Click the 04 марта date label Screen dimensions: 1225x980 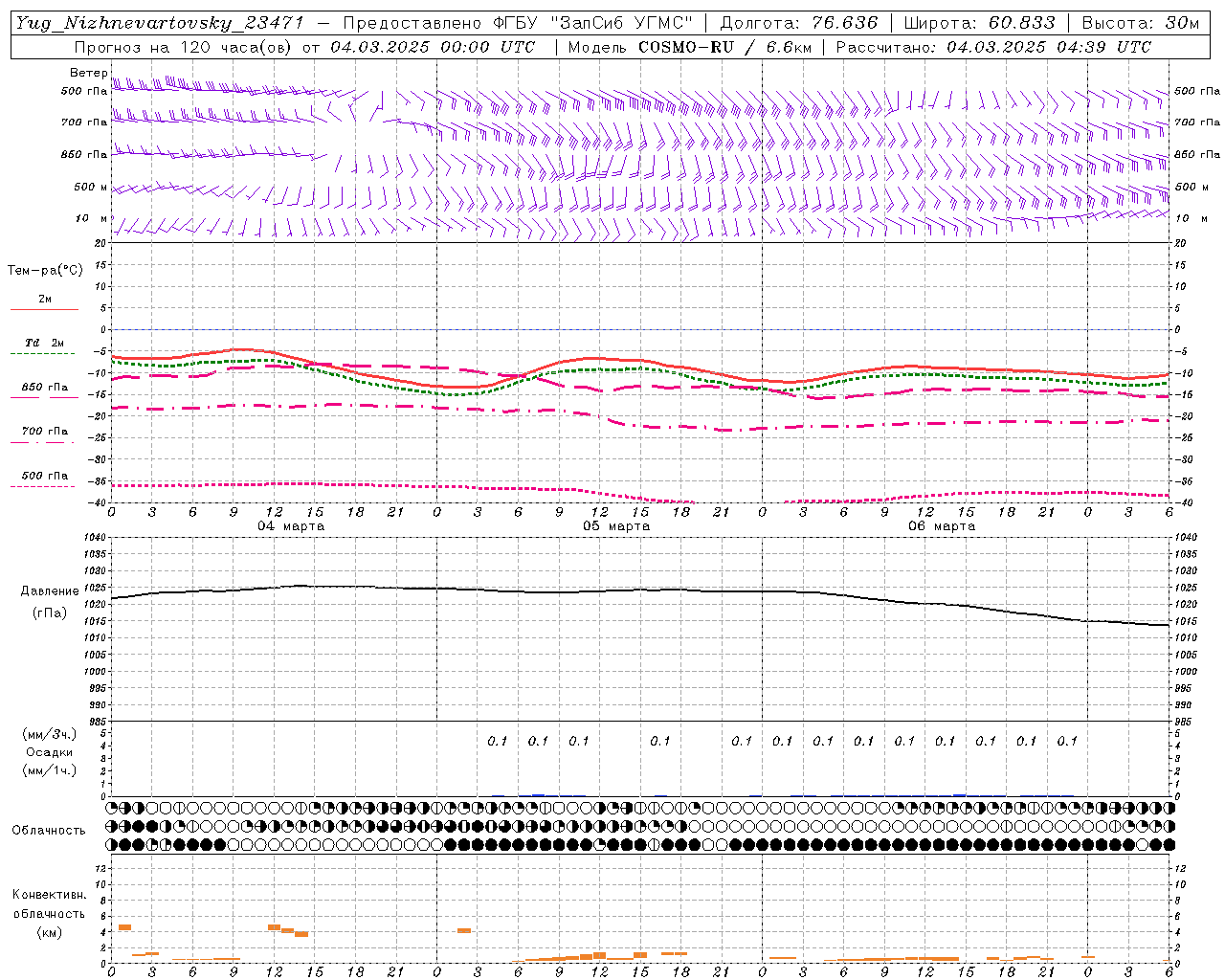pyautogui.click(x=291, y=526)
